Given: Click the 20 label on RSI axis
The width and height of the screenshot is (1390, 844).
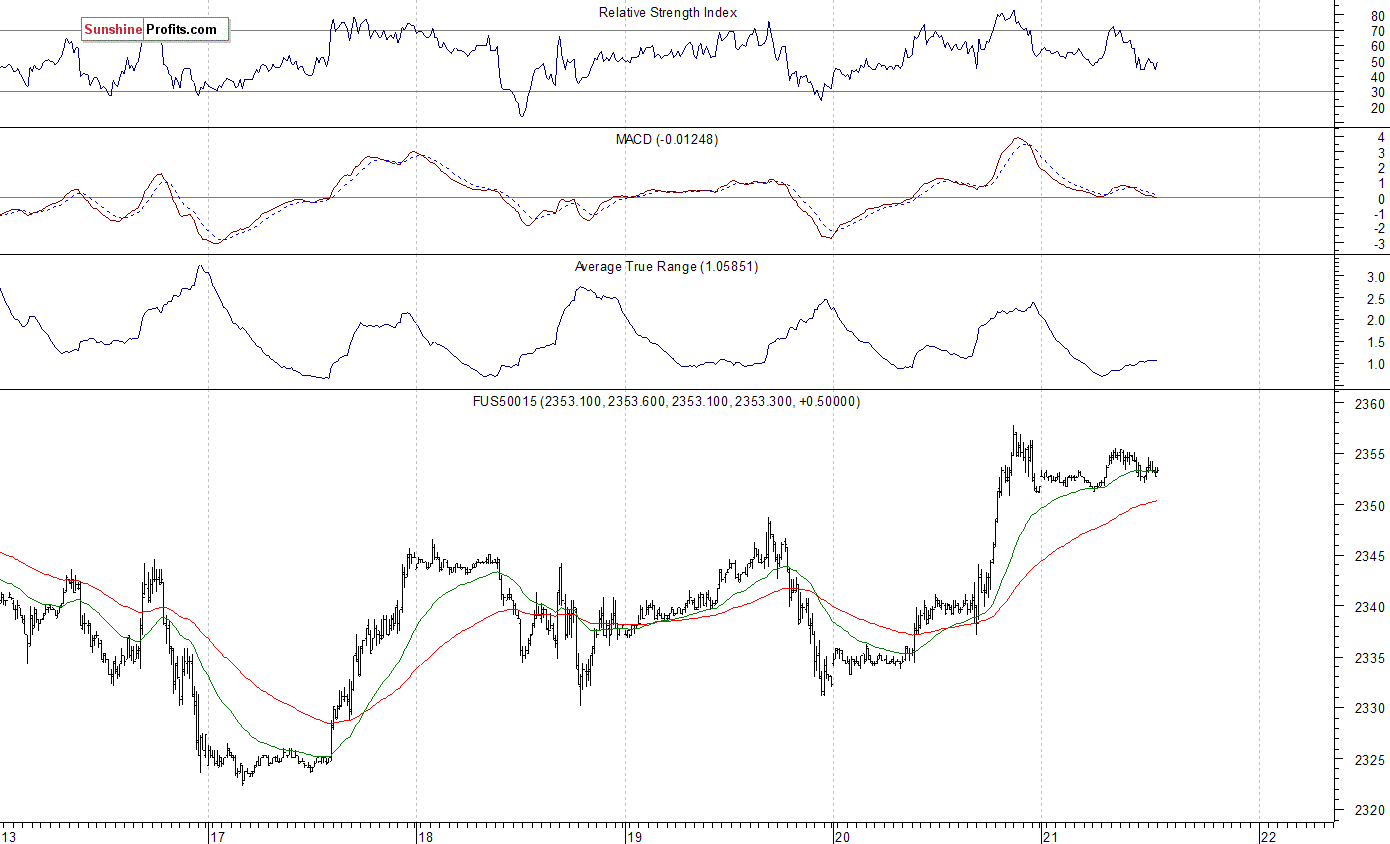Looking at the screenshot, I should 1377,107.
